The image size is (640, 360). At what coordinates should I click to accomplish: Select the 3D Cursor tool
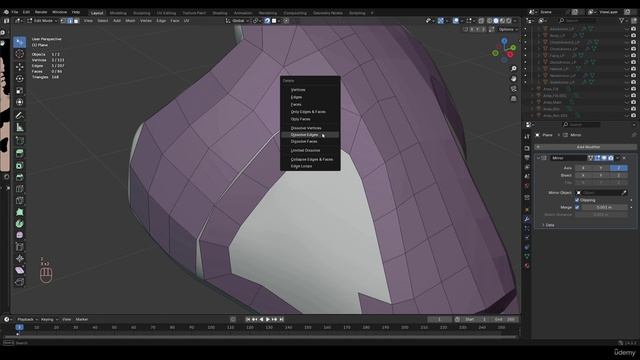[x=19, y=54]
